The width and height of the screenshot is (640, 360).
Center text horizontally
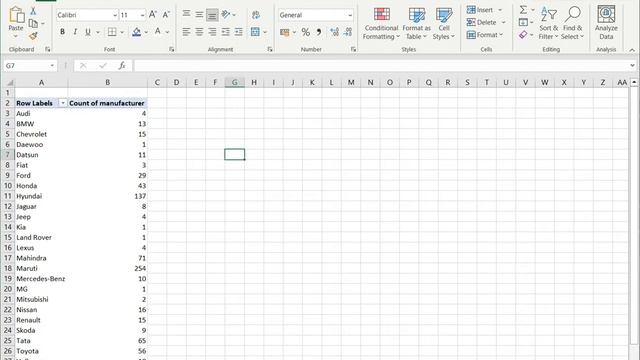pos(199,31)
